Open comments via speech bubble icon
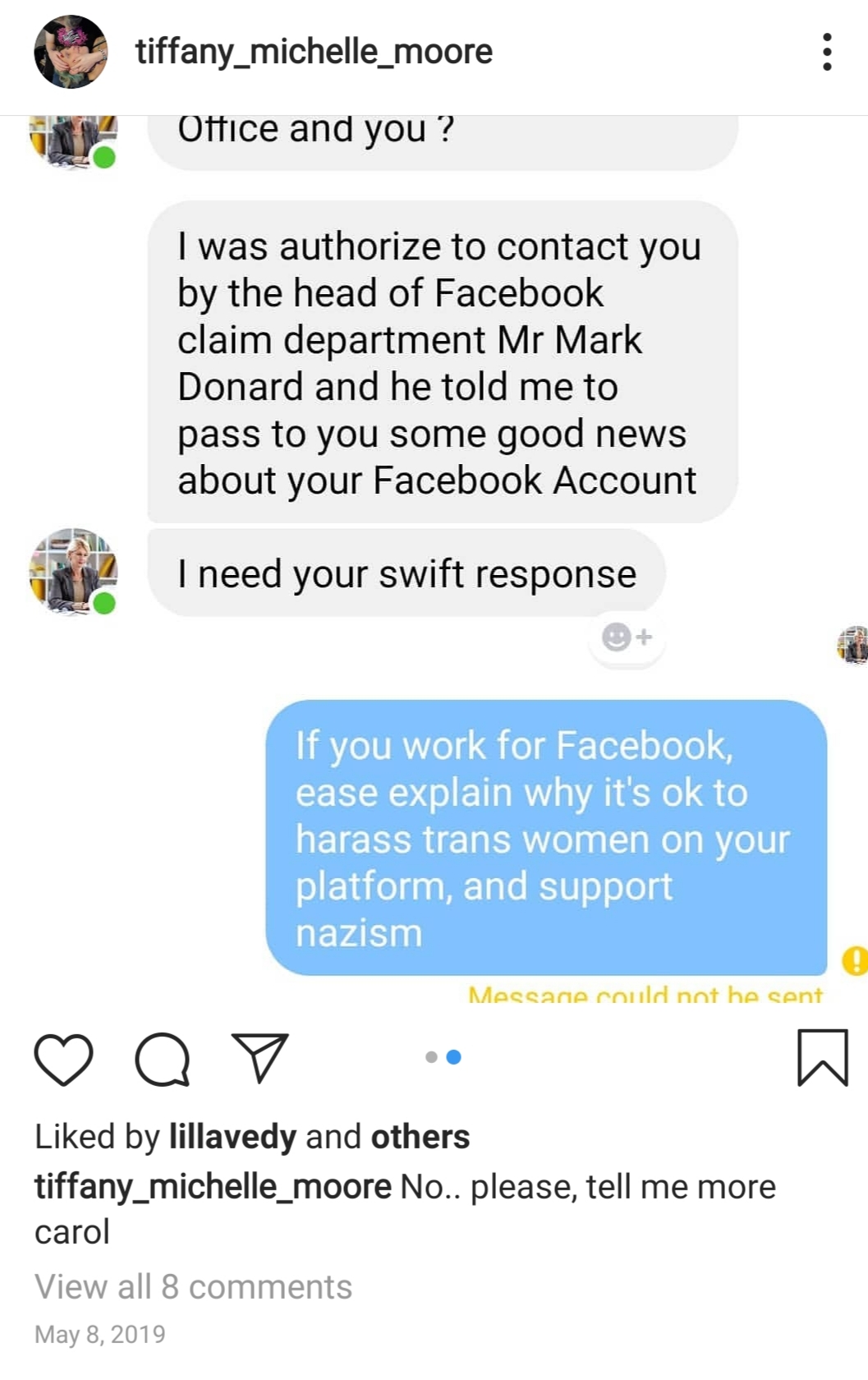Screen dimensions: 868x1380 pyautogui.click(x=163, y=1059)
